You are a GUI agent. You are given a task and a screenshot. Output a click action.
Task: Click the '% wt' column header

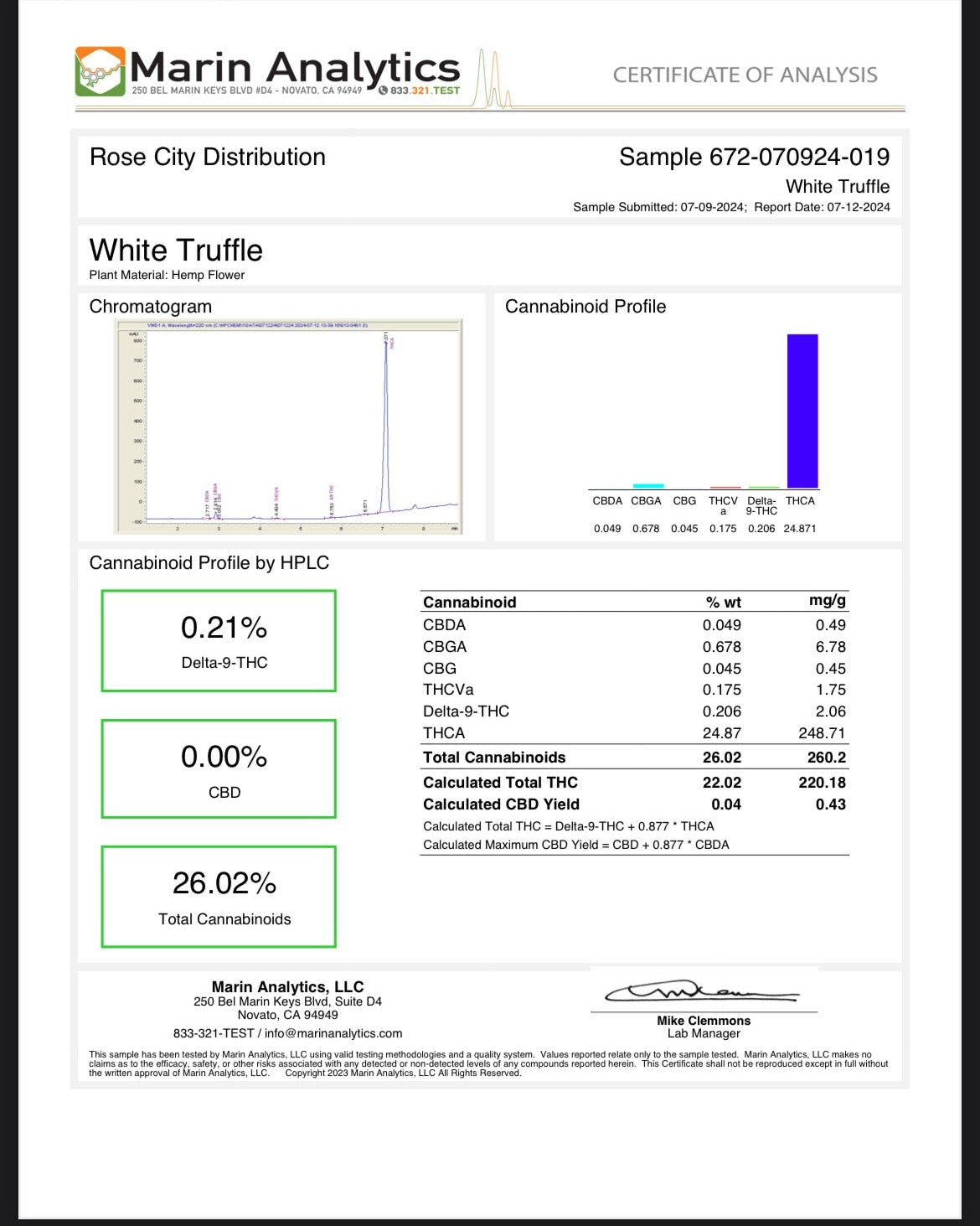pyautogui.click(x=724, y=603)
